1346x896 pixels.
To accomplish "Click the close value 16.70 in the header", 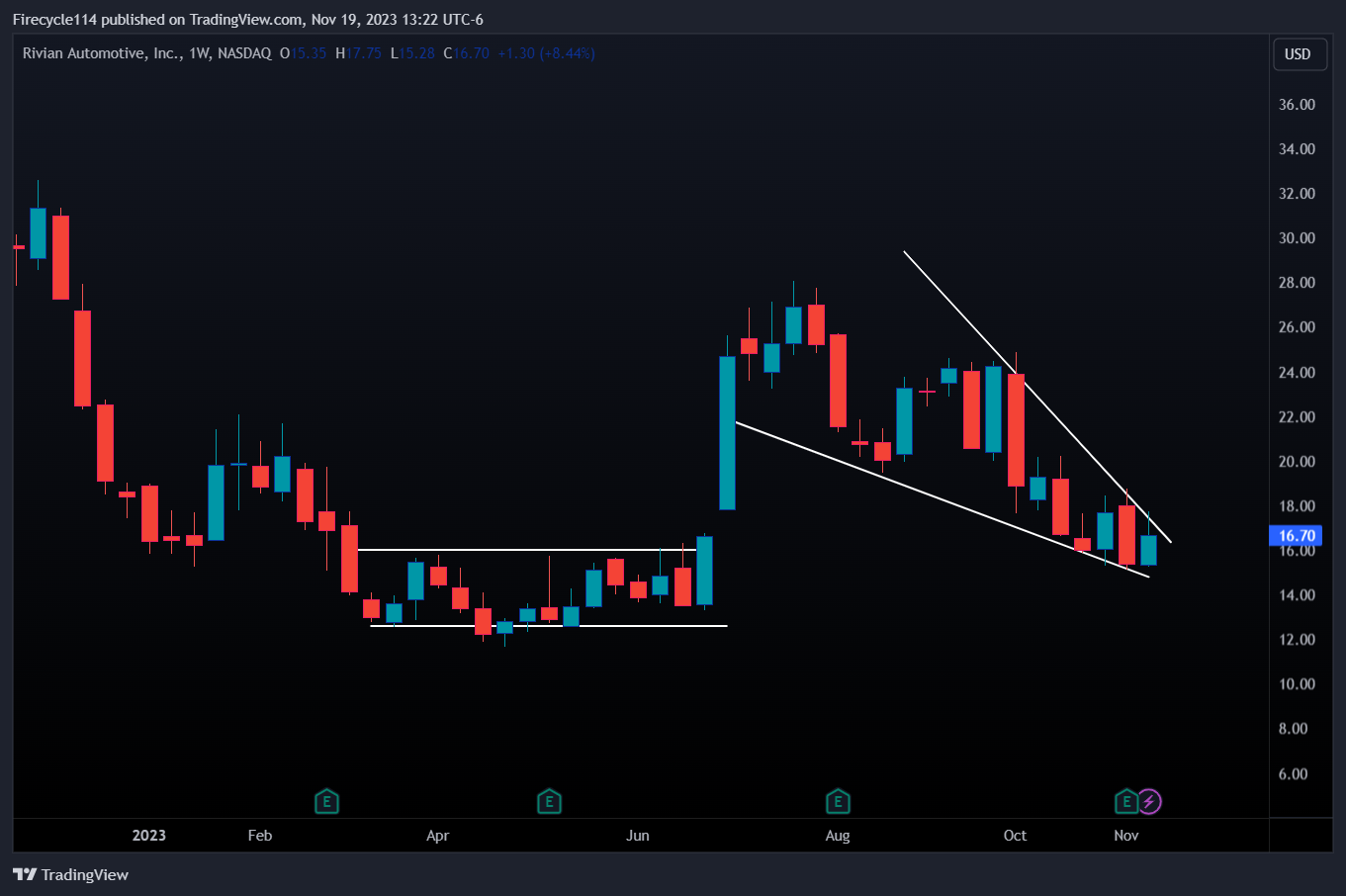I will [x=471, y=53].
